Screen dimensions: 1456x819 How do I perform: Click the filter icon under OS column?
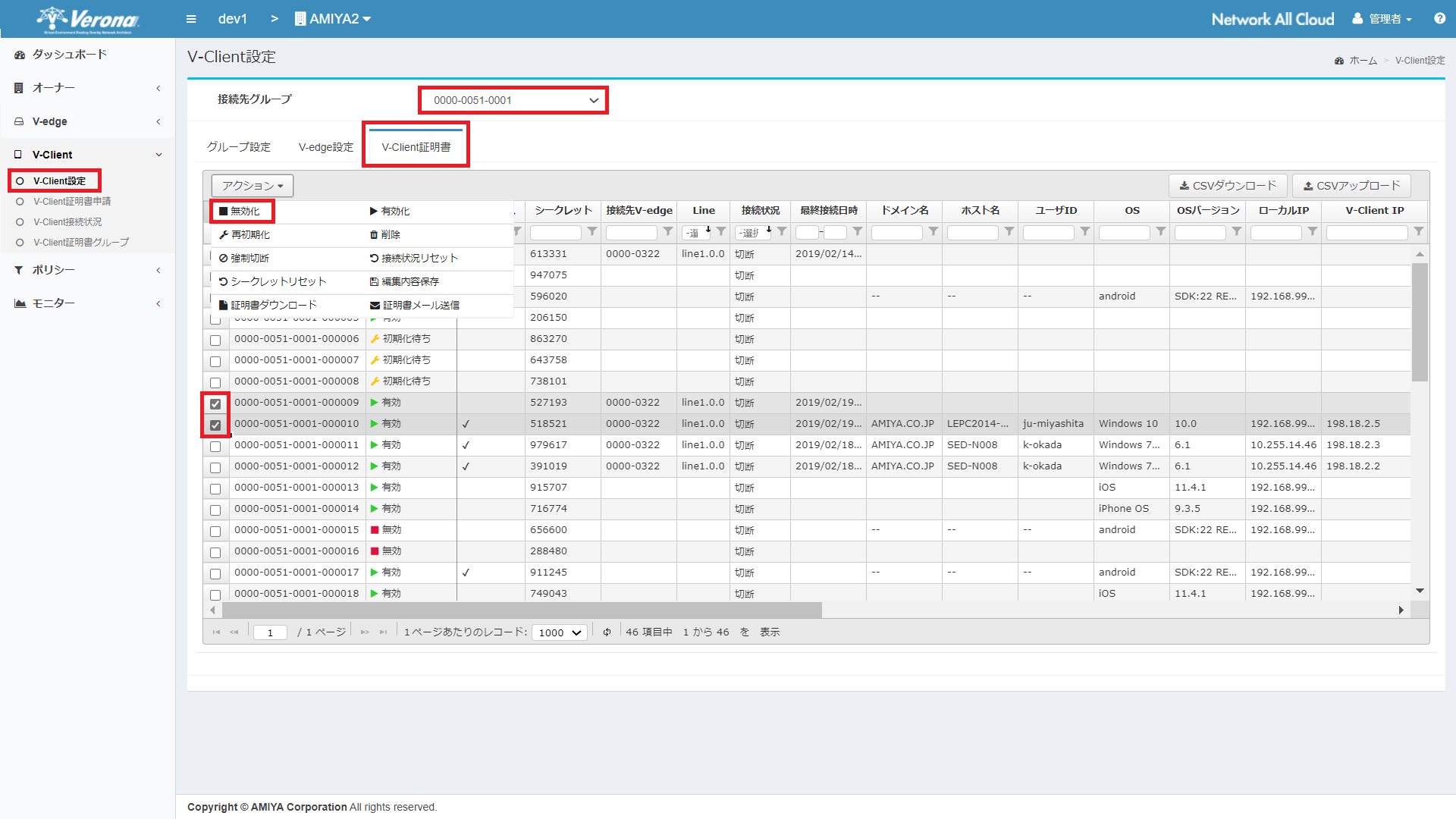point(1161,232)
